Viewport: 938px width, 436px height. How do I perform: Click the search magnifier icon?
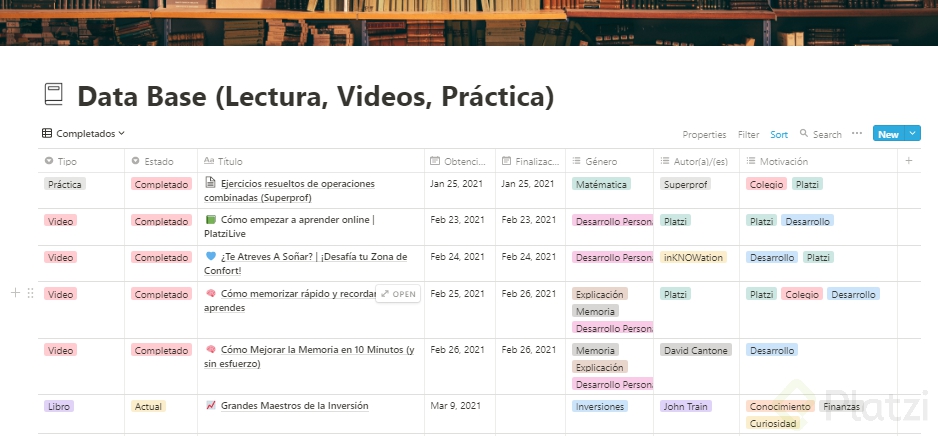click(805, 134)
